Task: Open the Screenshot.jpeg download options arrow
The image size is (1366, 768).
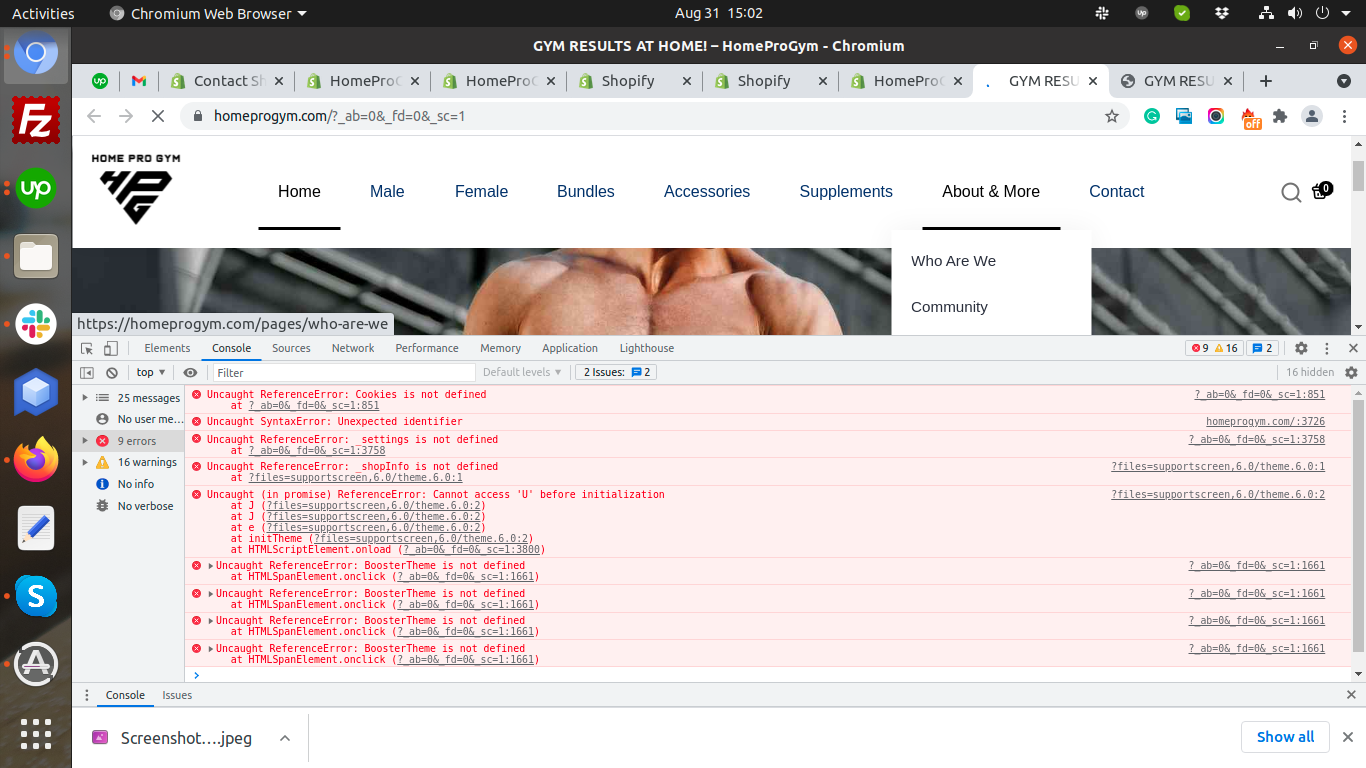Action: click(285, 738)
